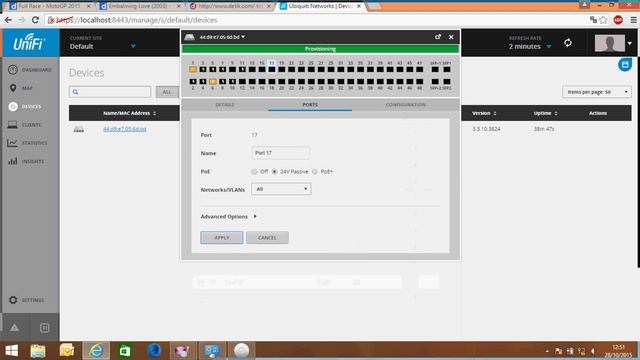
Task: Click Cancel button
Action: pos(267,238)
